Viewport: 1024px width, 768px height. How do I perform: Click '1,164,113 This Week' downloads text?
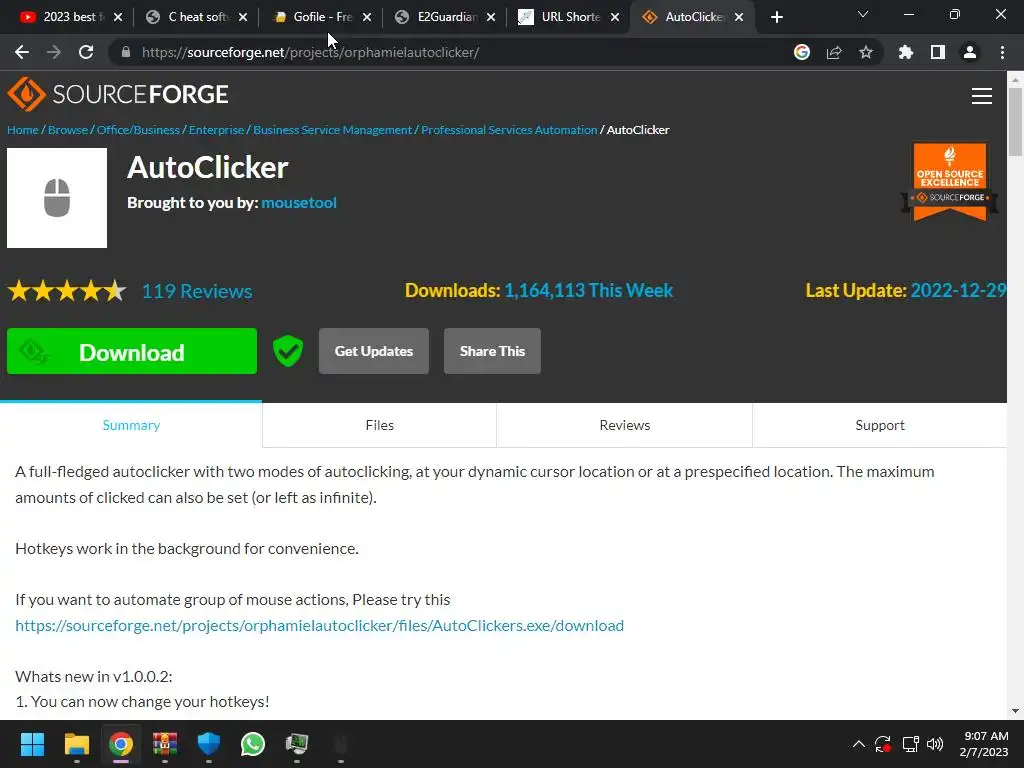[x=588, y=291]
